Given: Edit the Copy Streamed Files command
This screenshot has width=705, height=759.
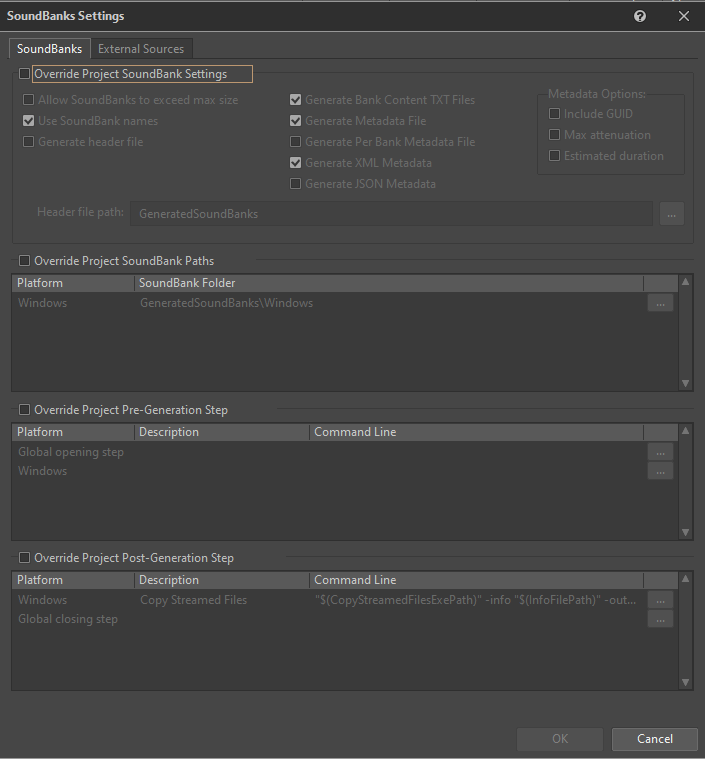Looking at the screenshot, I should pos(660,600).
